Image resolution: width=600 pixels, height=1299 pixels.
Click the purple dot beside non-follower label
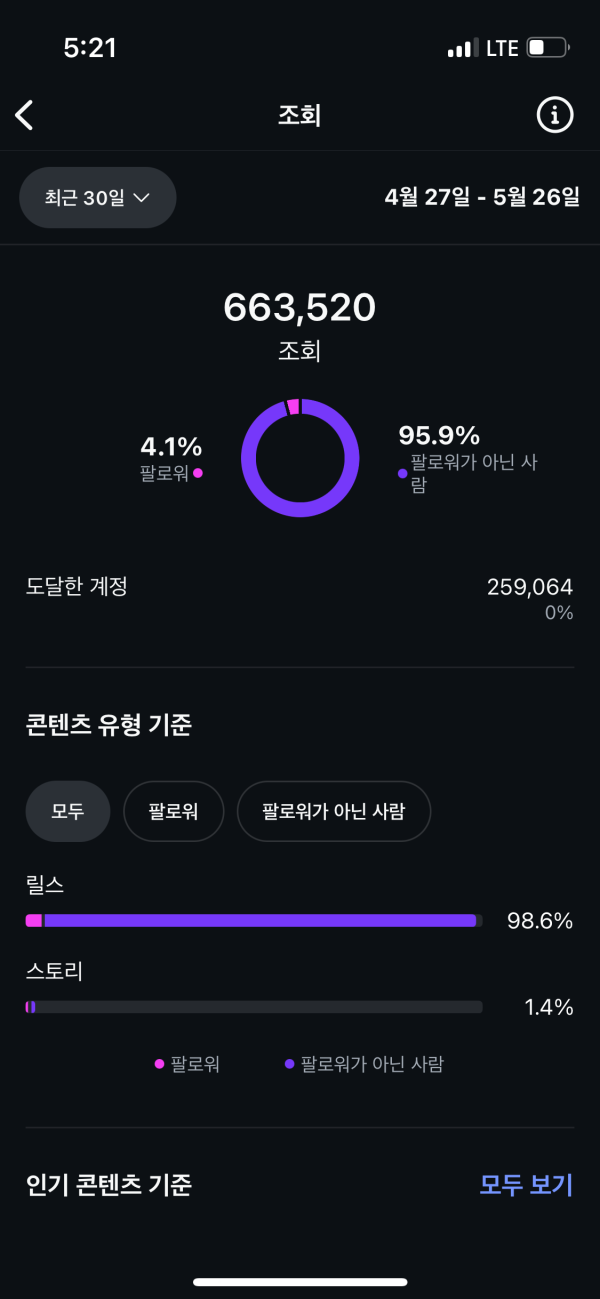tap(403, 473)
